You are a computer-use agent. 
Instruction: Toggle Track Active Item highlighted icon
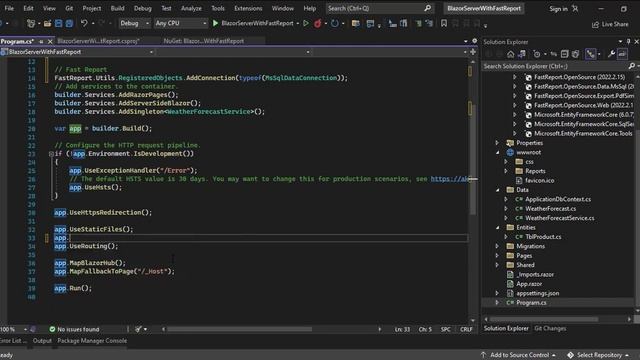[x=591, y=54]
